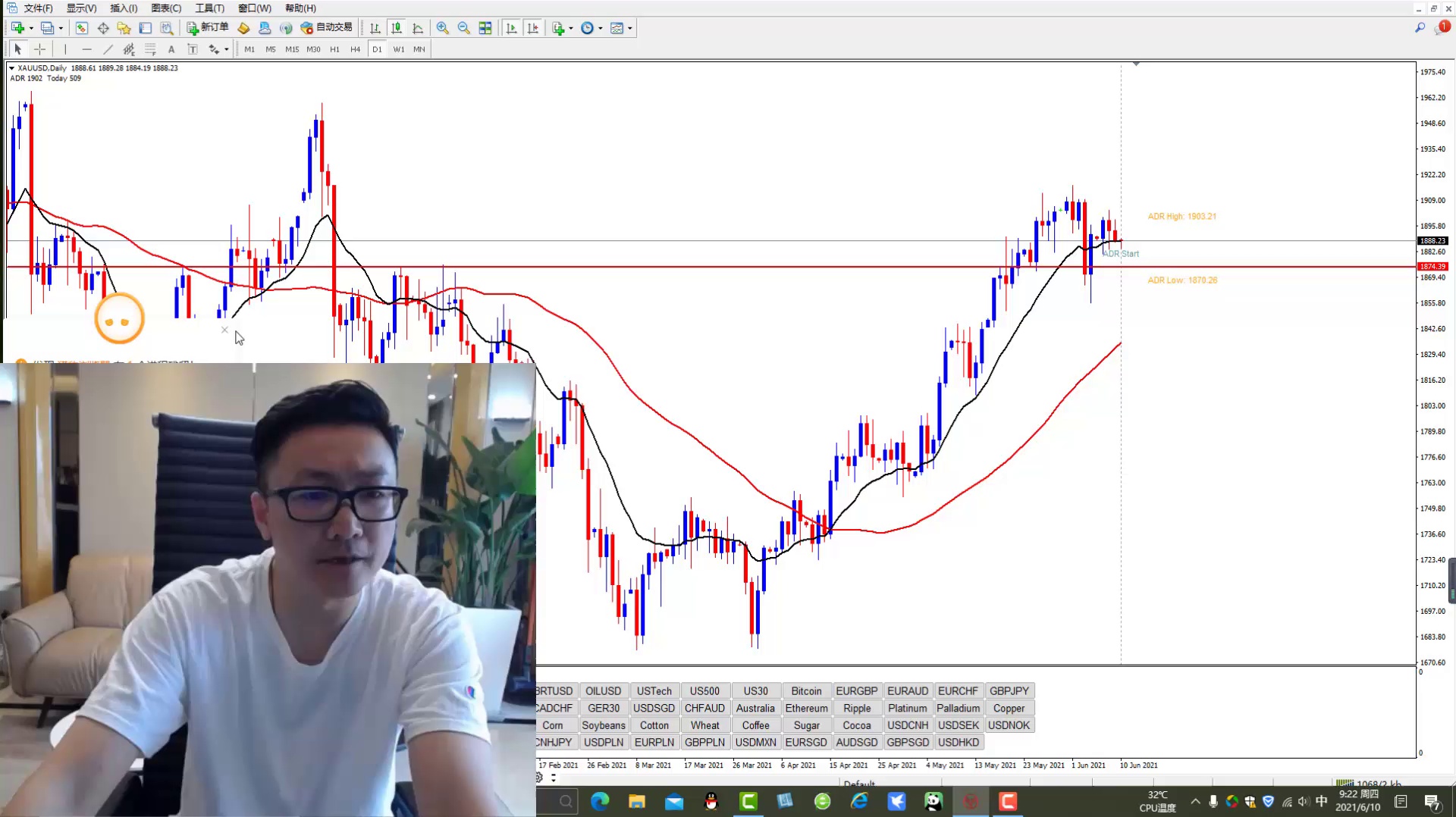1456x817 pixels.
Task: Switch chart to line chart
Action: pyautogui.click(x=418, y=28)
